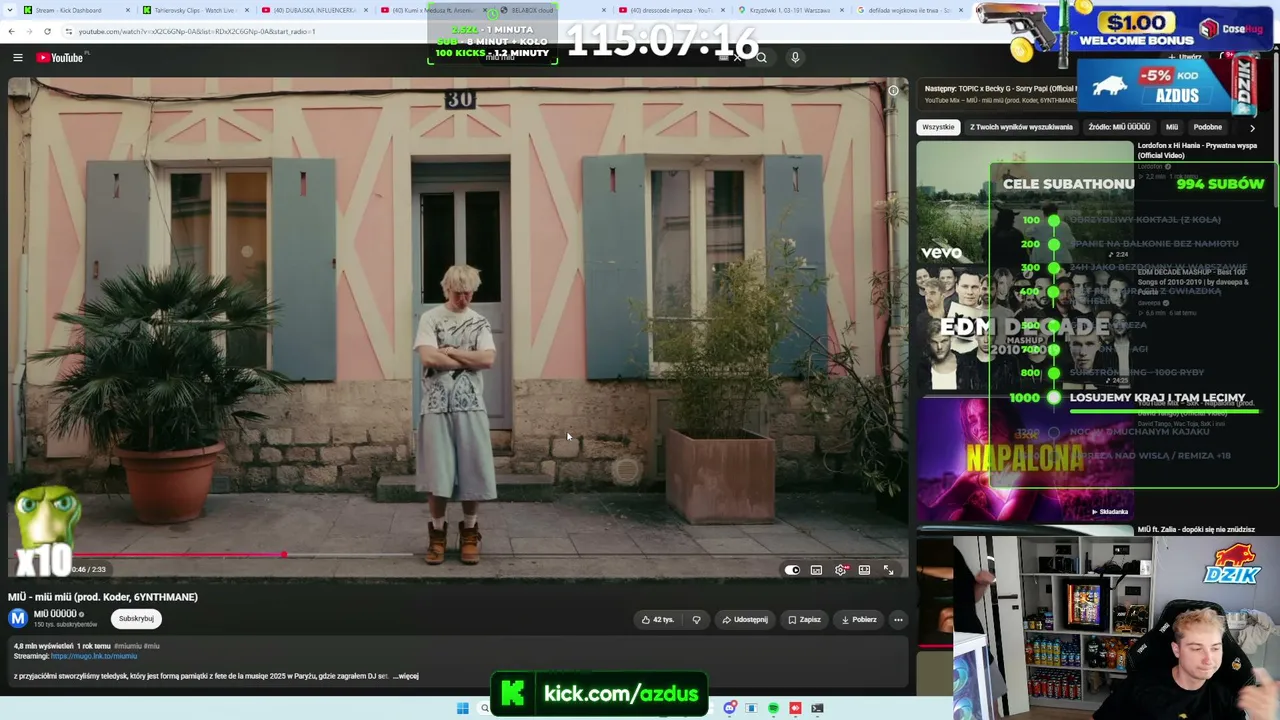Image resolution: width=1280 pixels, height=720 pixels.
Task: Go to YouTube home via logo
Action: click(x=60, y=58)
